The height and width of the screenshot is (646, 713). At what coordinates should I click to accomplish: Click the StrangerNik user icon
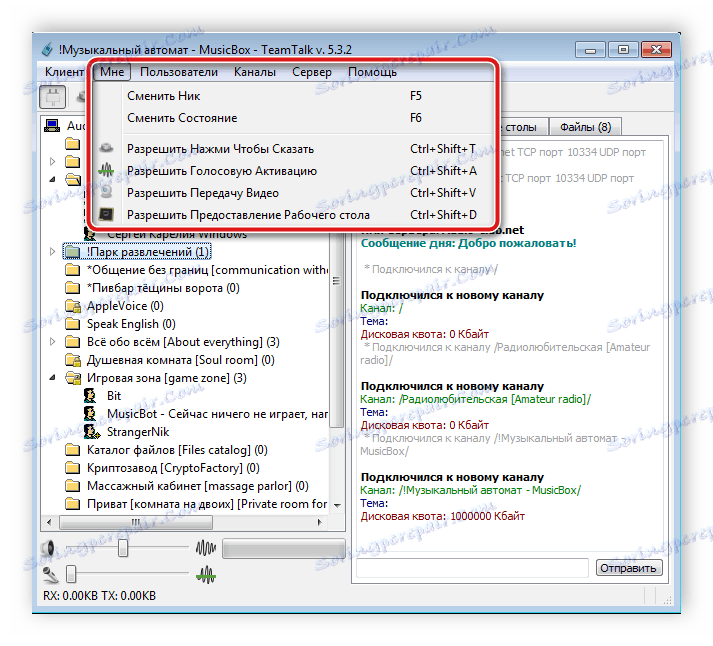point(91,431)
